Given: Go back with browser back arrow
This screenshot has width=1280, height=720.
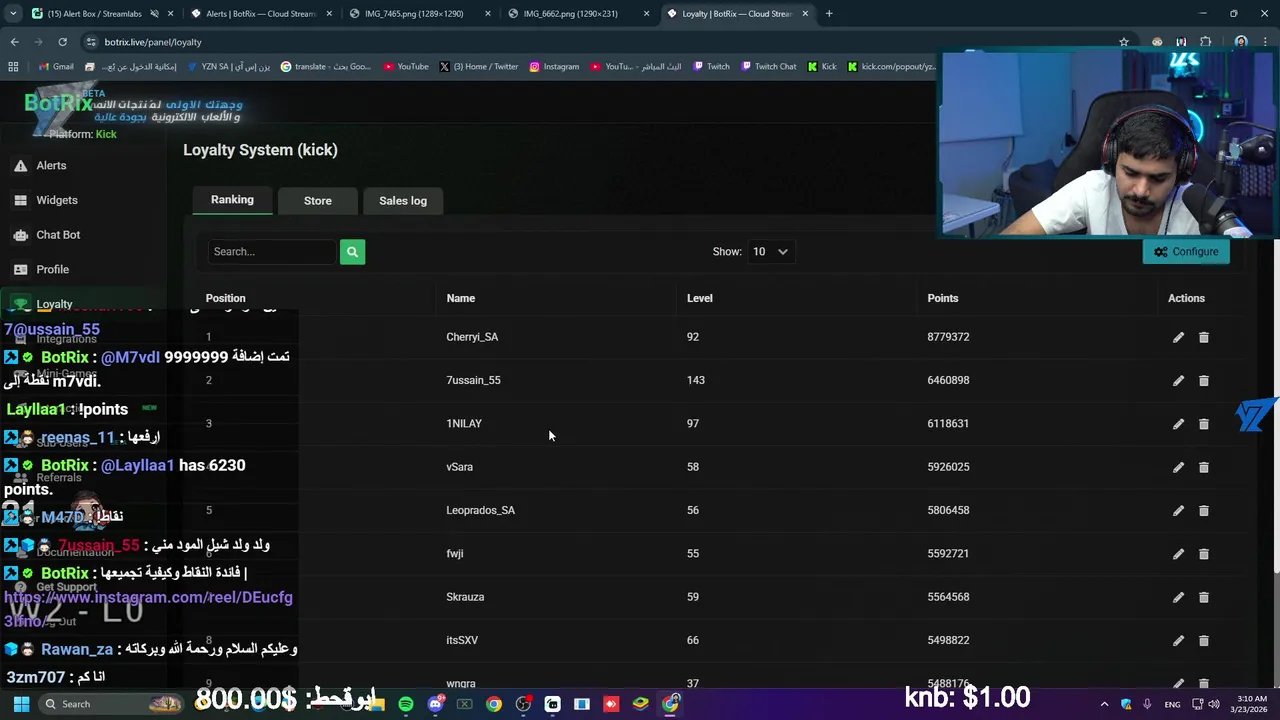Looking at the screenshot, I should pos(14,42).
